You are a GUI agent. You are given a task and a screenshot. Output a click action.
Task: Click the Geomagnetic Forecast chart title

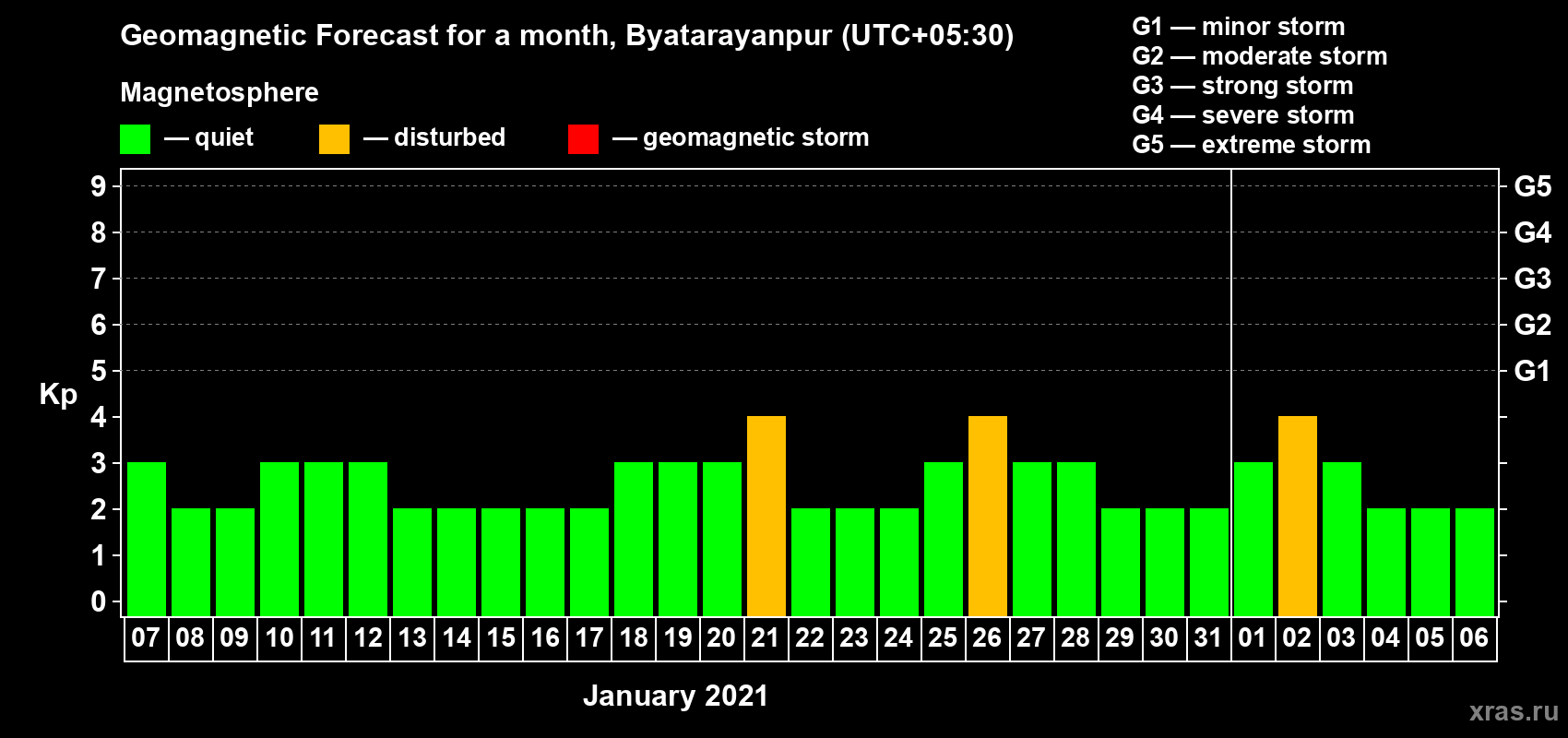click(567, 36)
